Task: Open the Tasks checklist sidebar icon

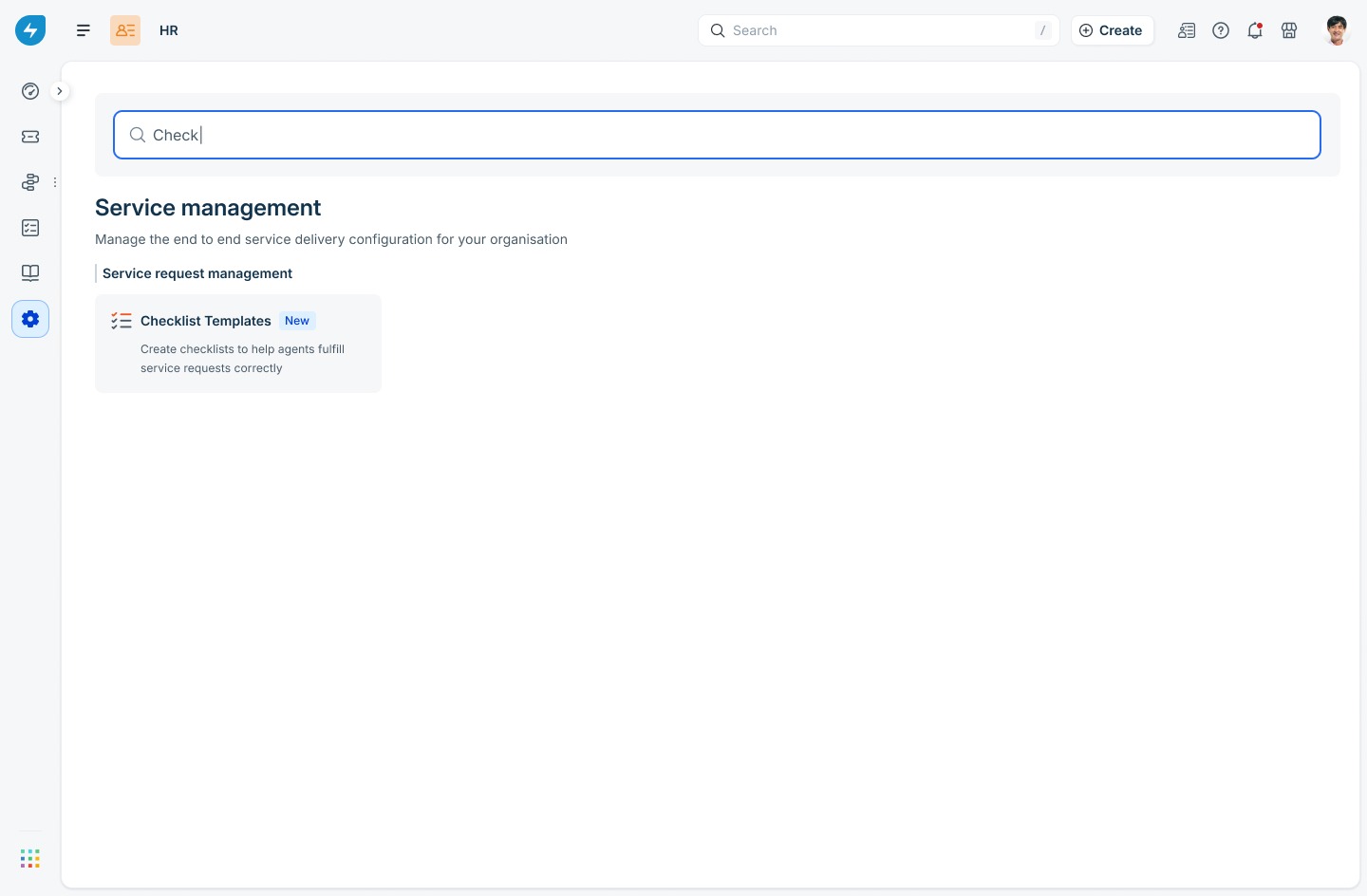Action: pyautogui.click(x=30, y=228)
